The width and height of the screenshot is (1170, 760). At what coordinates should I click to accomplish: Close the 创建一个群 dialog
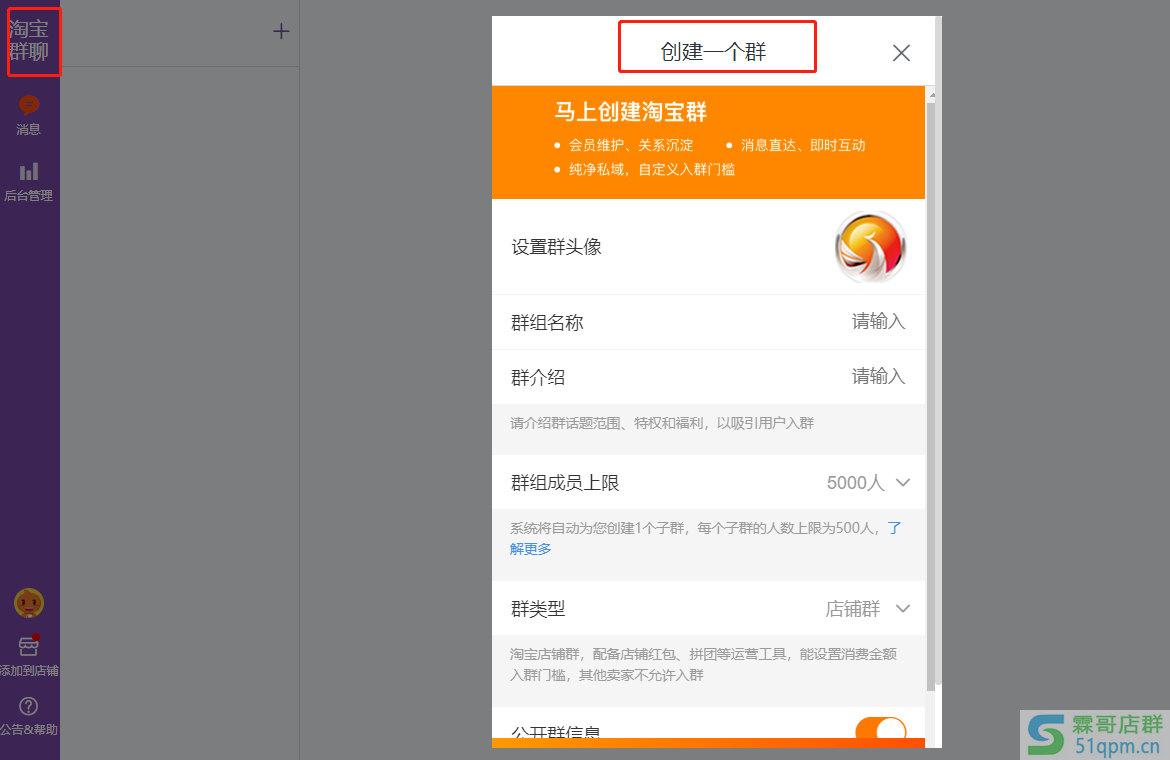pyautogui.click(x=901, y=53)
